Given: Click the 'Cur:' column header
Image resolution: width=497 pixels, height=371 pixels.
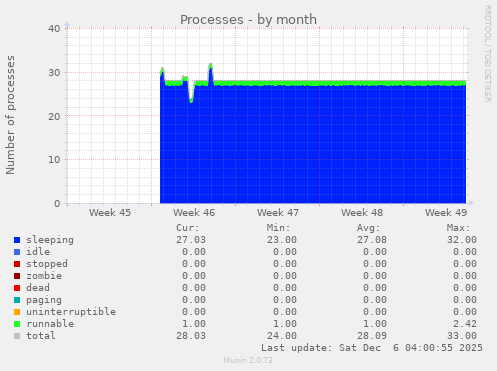Looking at the screenshot, I should (188, 228).
